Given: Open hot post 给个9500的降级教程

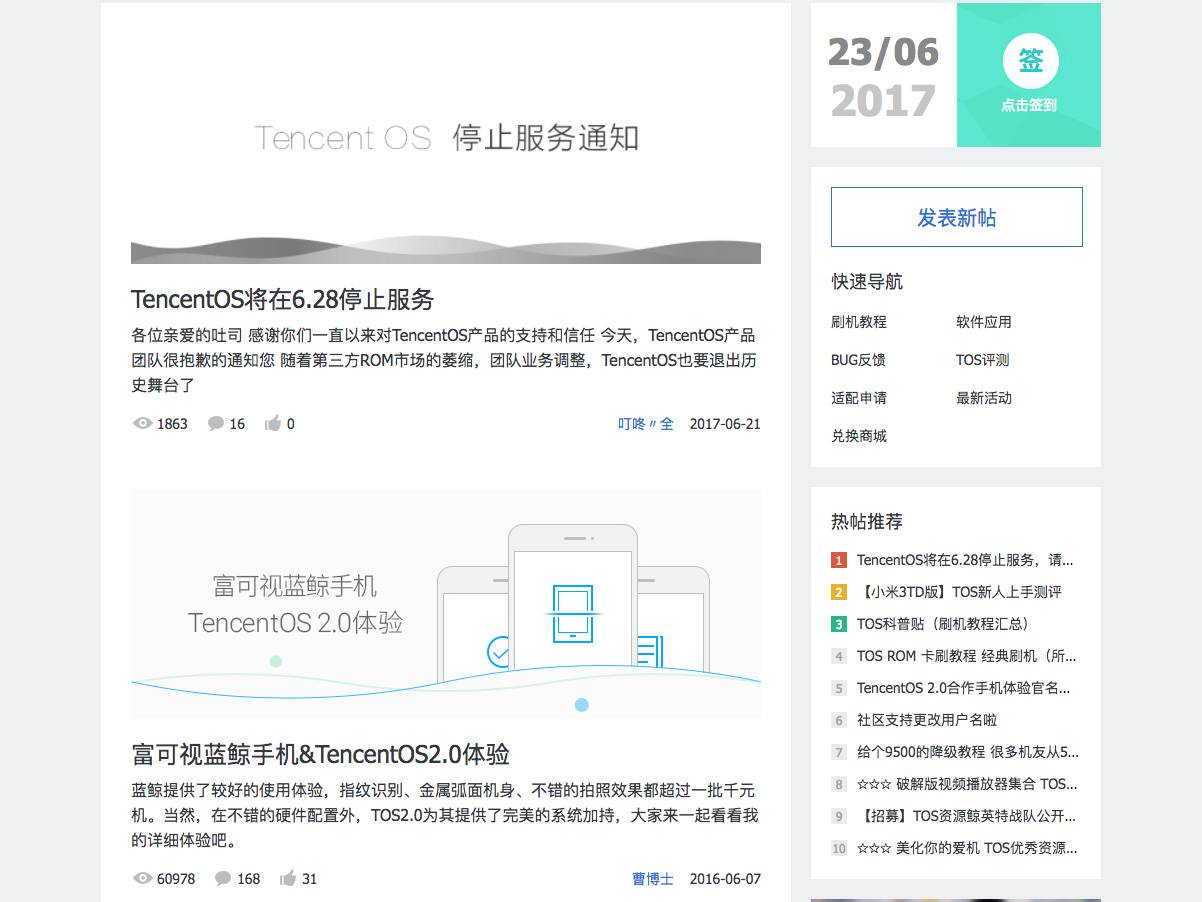Looking at the screenshot, I should coord(968,752).
